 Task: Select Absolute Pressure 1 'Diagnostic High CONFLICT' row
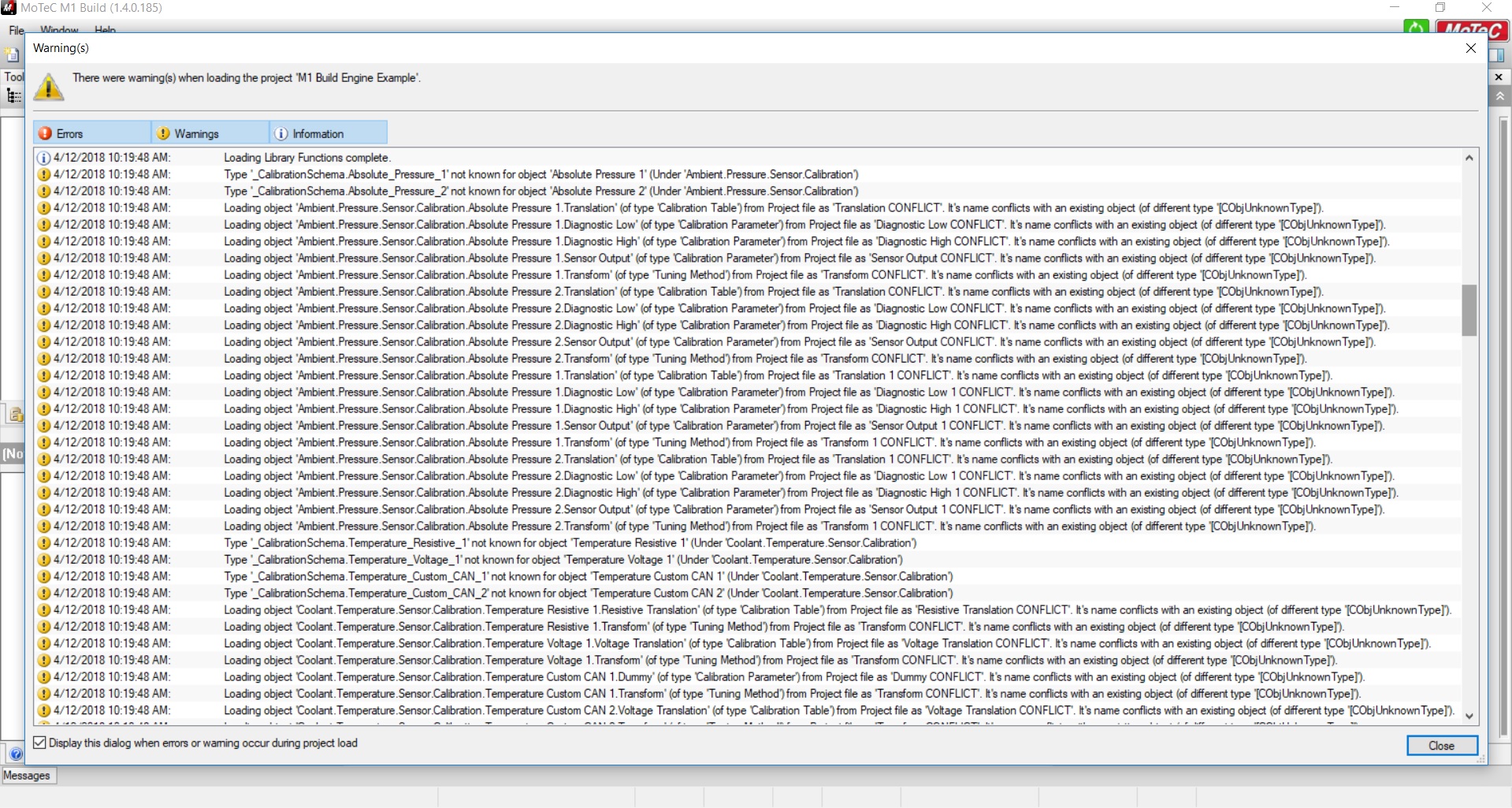tap(749, 241)
